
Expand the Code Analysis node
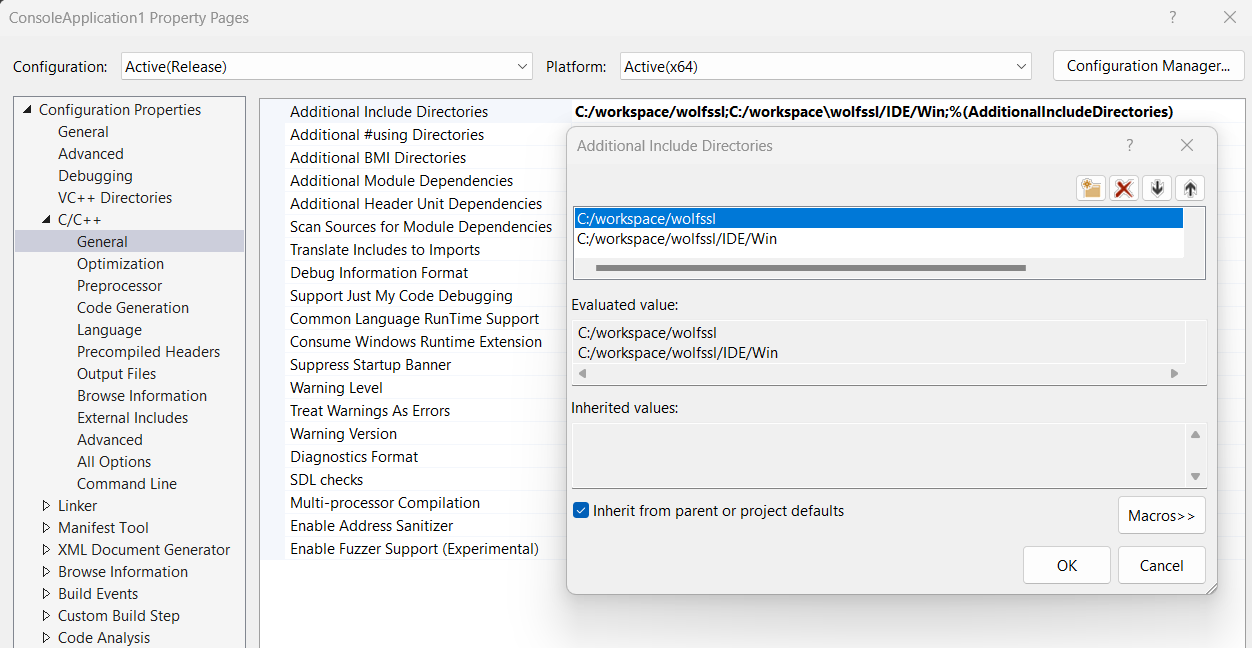click(46, 638)
